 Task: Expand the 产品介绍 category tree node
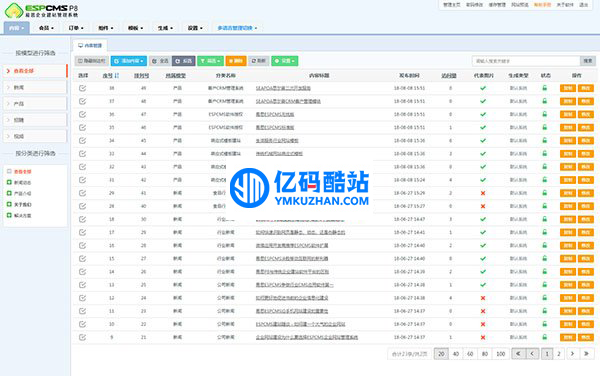pos(9,194)
